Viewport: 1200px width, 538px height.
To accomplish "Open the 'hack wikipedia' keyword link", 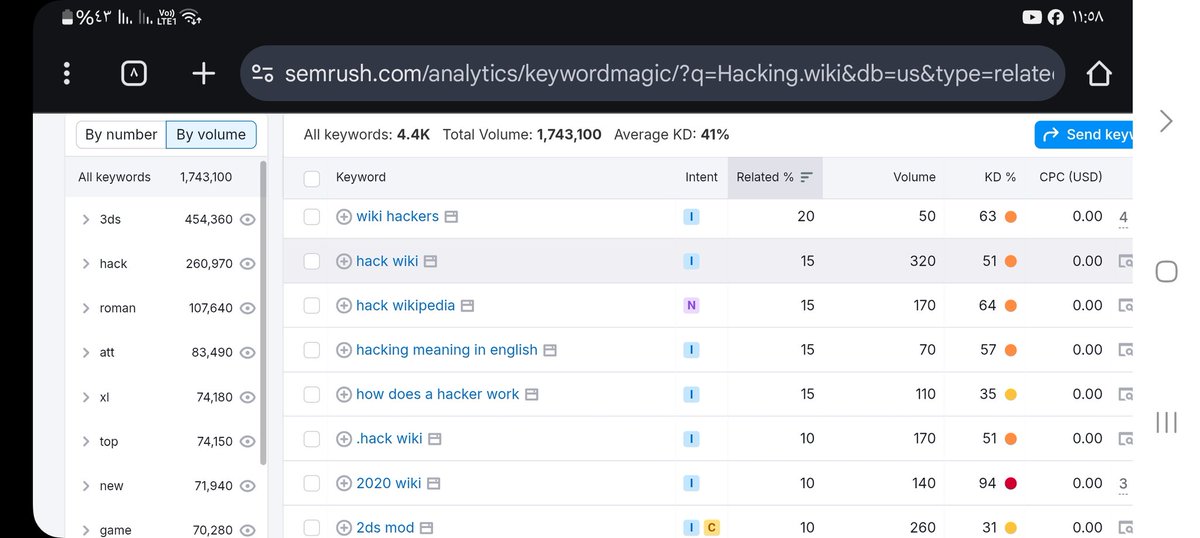I will 405,305.
